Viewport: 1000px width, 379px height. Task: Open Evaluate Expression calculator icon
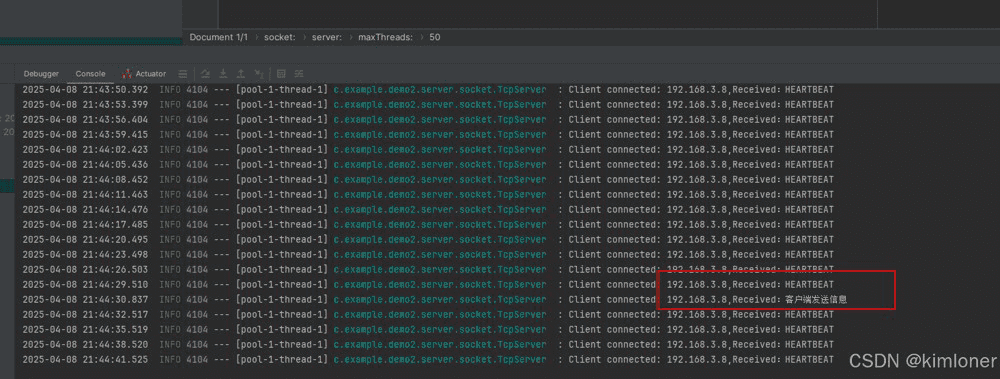tap(281, 74)
